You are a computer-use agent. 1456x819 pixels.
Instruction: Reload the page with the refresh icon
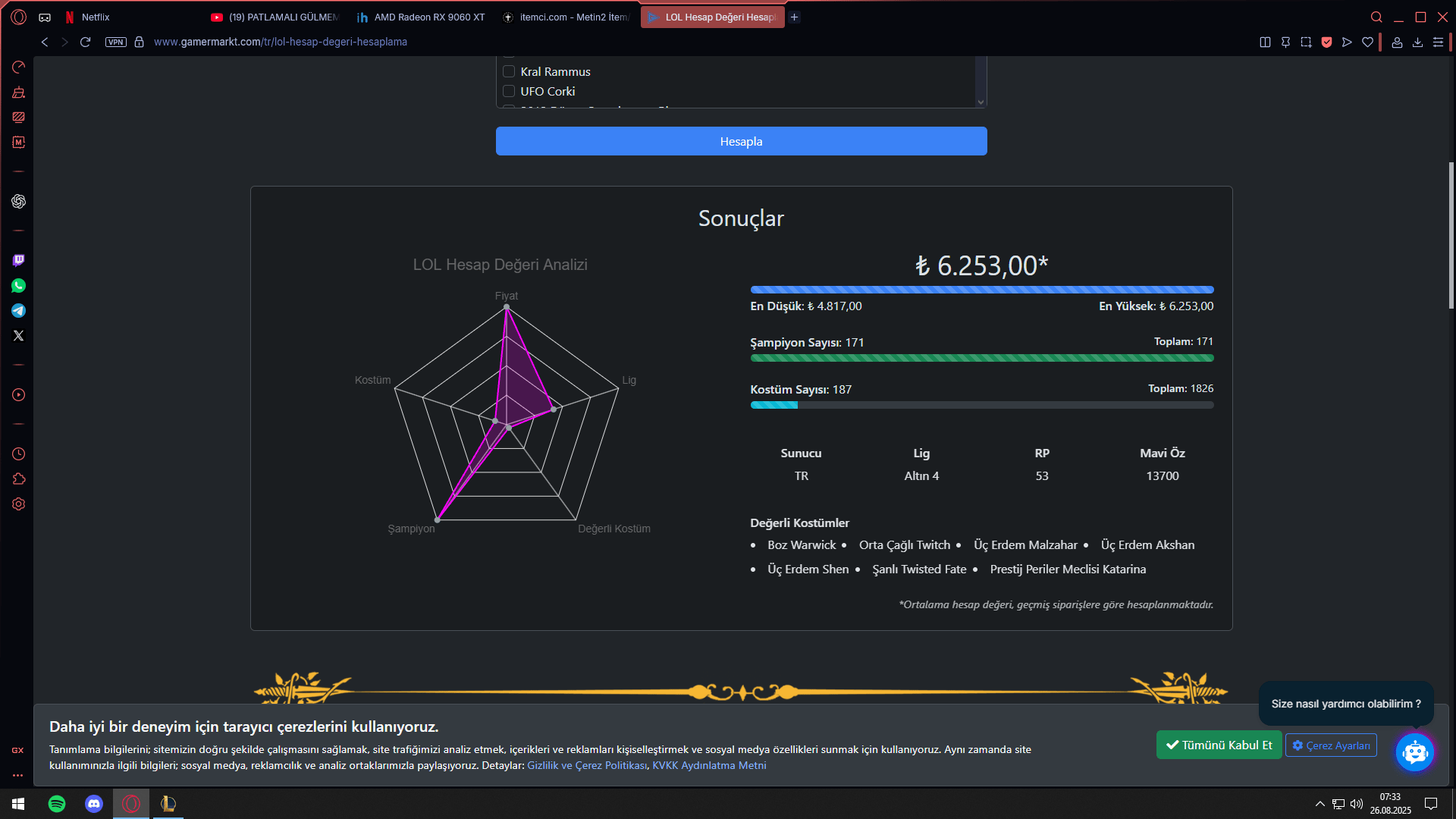pos(85,42)
